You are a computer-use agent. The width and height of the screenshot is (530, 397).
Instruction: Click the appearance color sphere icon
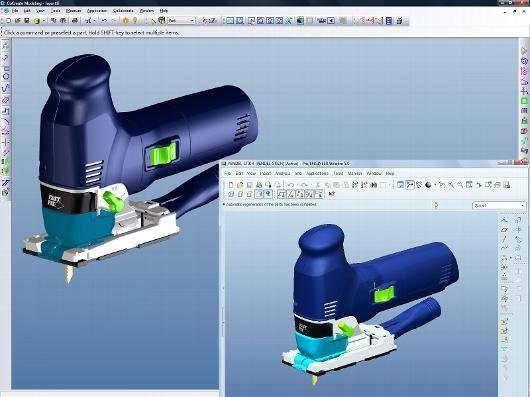[x=428, y=185]
